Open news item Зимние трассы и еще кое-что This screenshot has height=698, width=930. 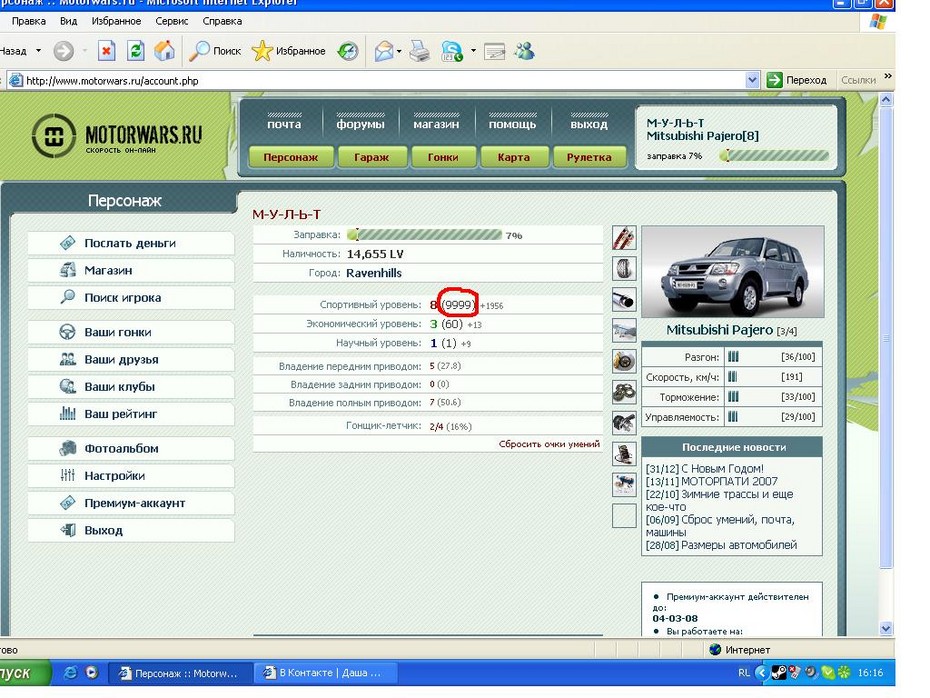pos(719,501)
